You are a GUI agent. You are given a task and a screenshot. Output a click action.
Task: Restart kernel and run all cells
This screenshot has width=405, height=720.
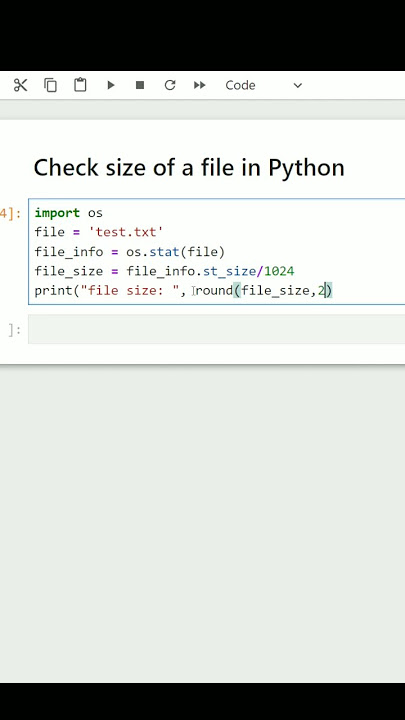click(x=199, y=85)
